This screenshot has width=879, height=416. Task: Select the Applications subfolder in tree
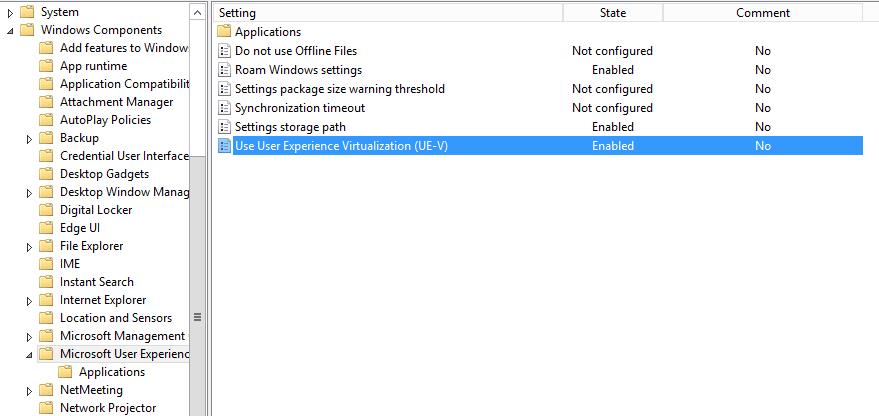point(111,372)
